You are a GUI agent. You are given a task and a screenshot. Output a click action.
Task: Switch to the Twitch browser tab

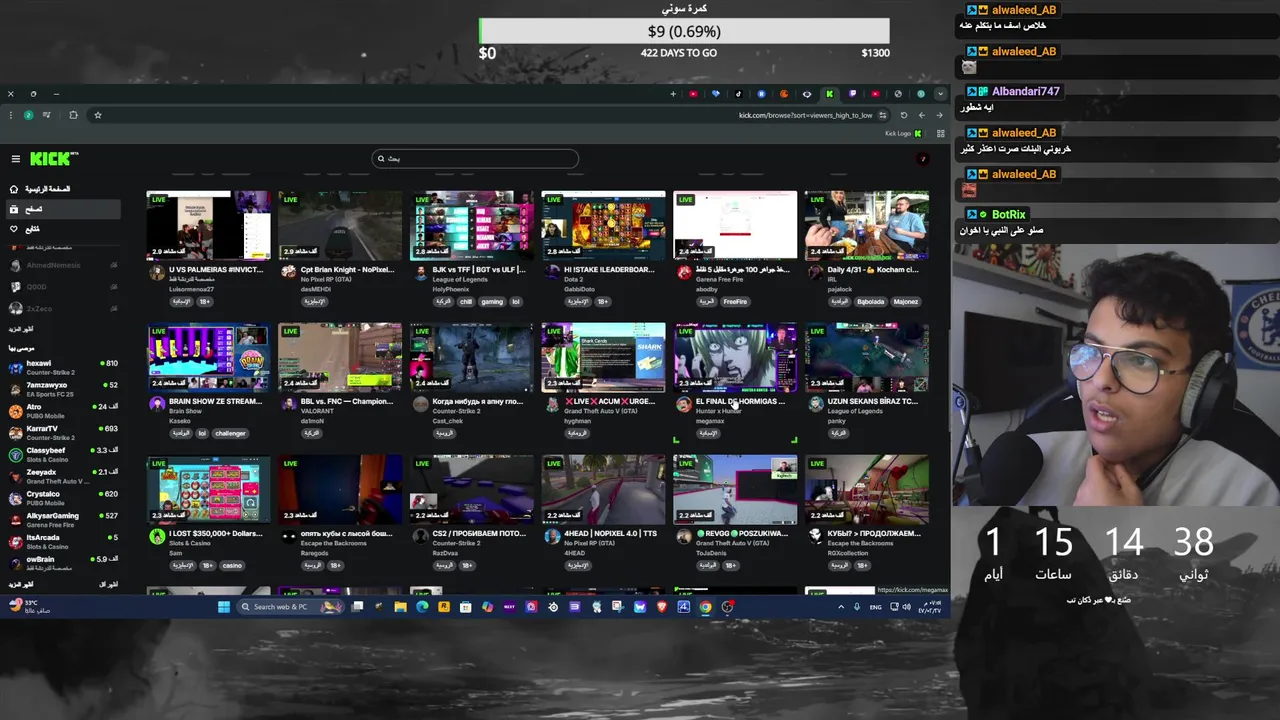pyautogui.click(x=852, y=94)
